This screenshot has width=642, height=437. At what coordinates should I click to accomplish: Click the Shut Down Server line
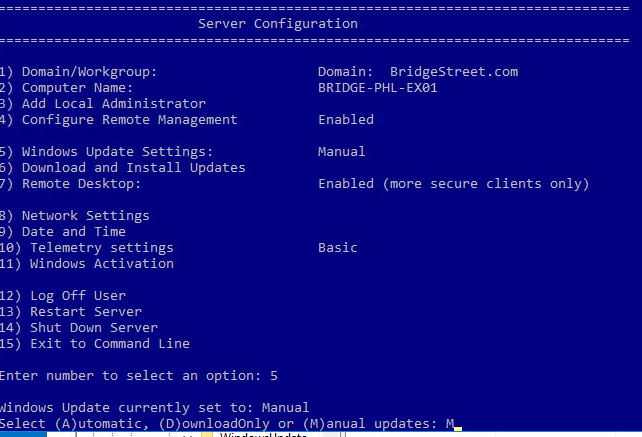pos(92,328)
